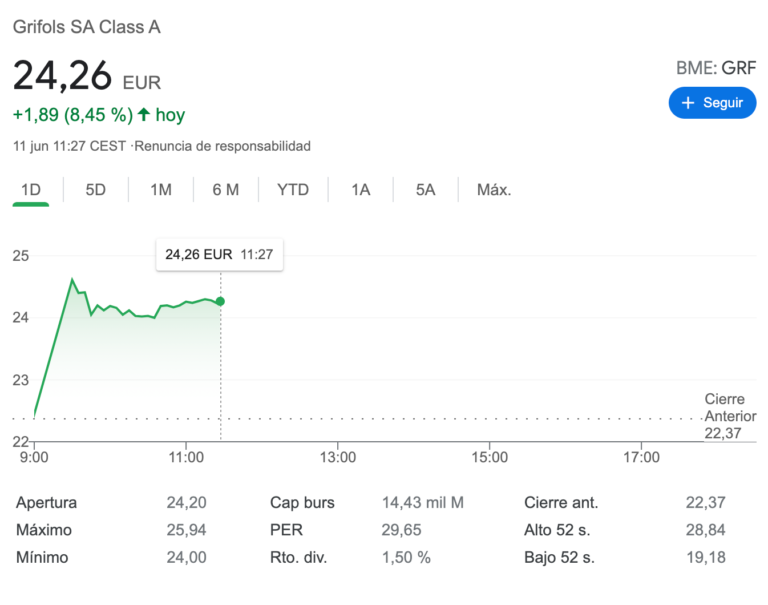Follow the stock with Seguir button
This screenshot has width=768, height=605.
[x=712, y=103]
